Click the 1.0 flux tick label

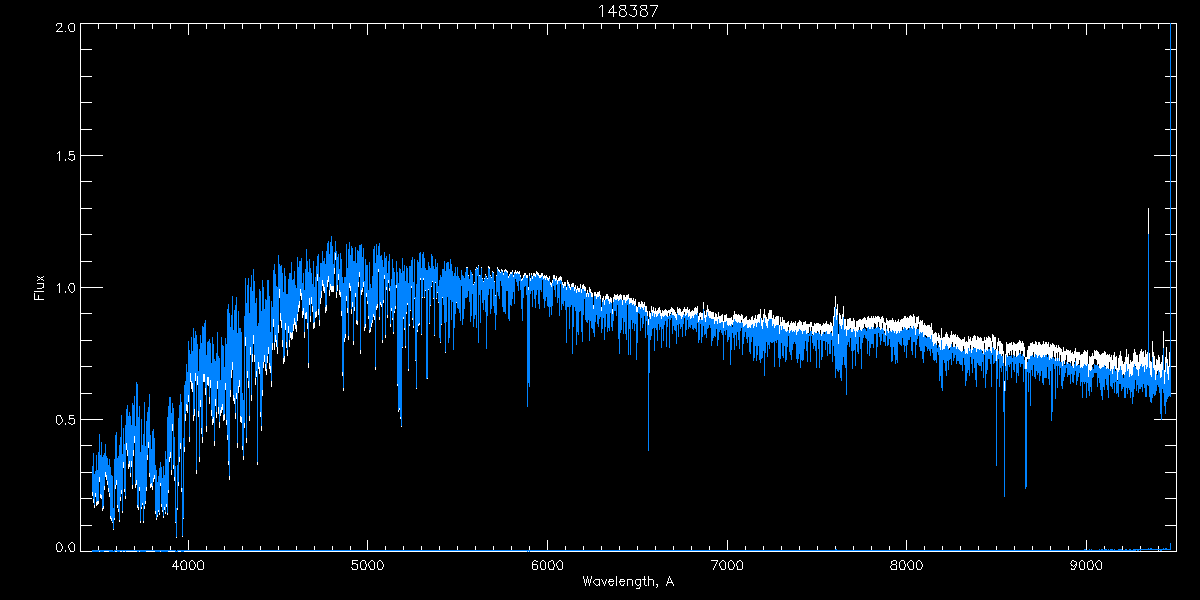pos(66,288)
